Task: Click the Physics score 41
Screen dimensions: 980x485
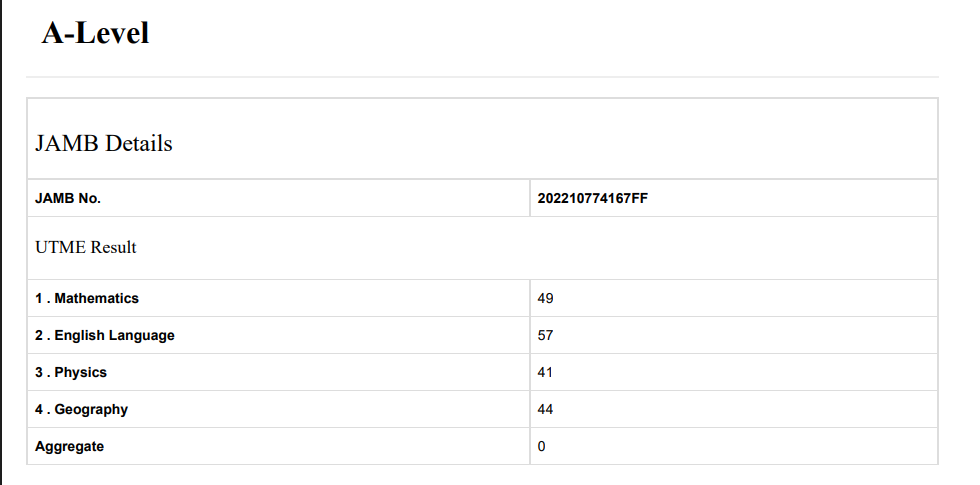Action: 546,372
